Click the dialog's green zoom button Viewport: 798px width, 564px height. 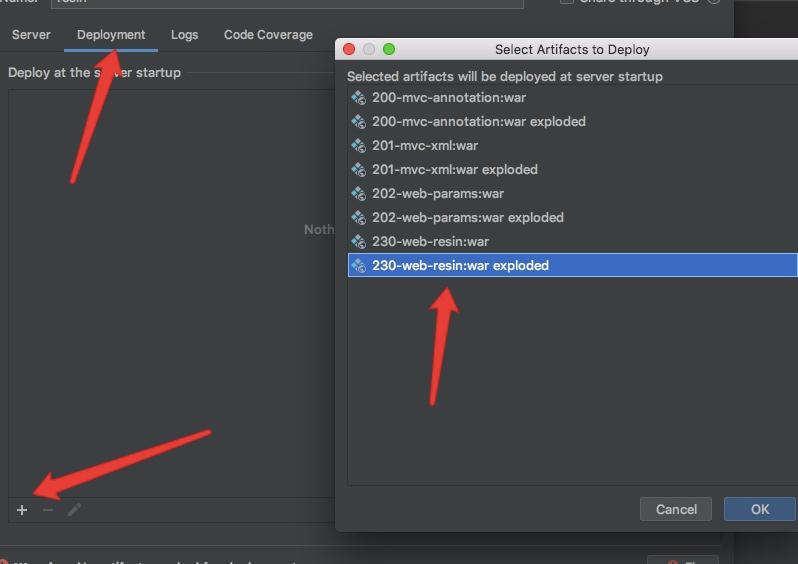coord(389,49)
